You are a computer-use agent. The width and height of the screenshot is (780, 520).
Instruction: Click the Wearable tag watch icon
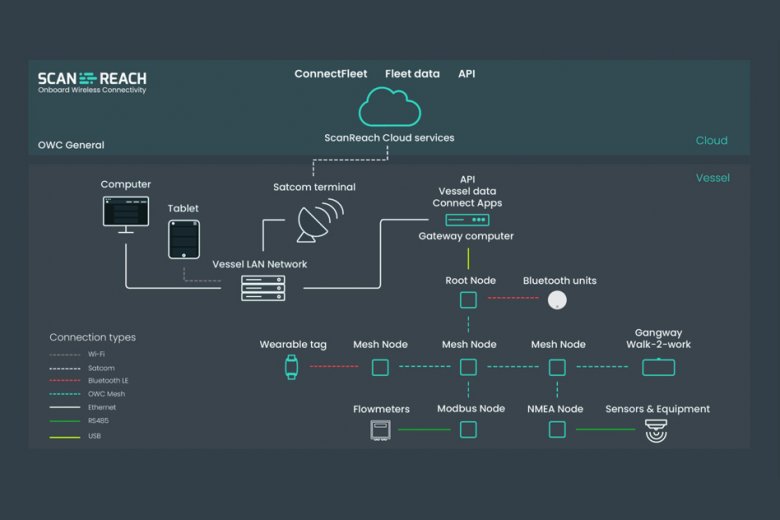(x=292, y=367)
